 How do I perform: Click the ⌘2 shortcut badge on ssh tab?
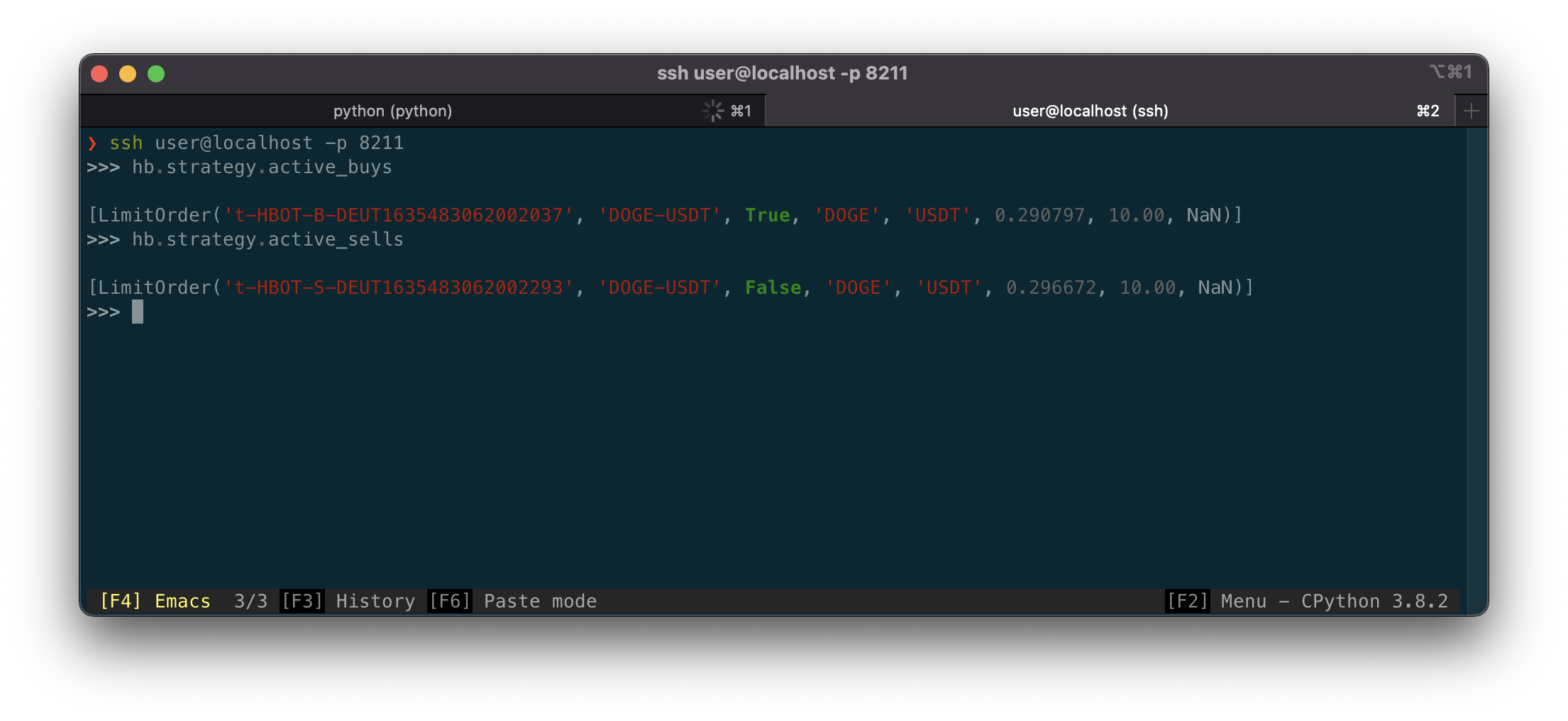pos(1428,111)
